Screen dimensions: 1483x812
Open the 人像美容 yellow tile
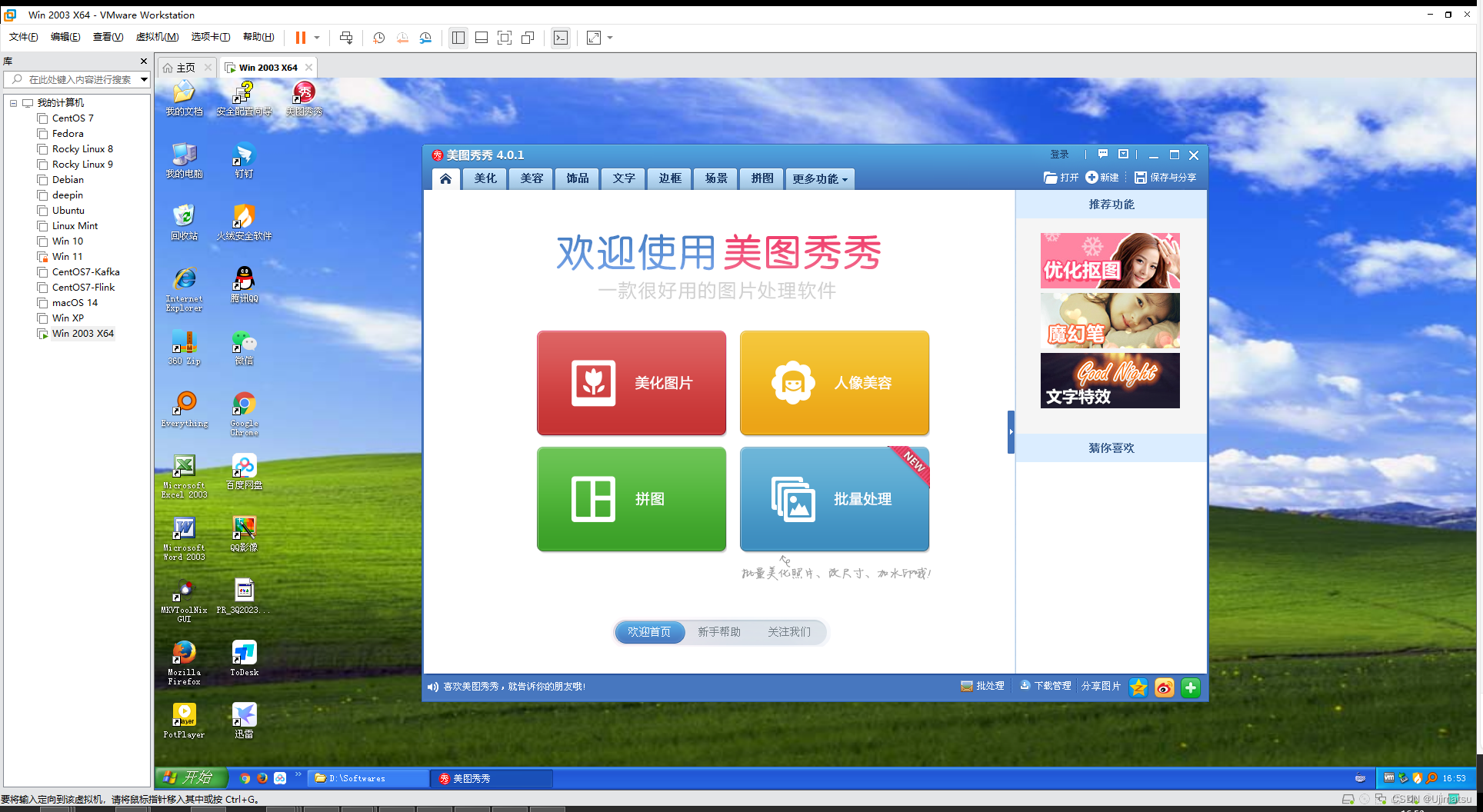pyautogui.click(x=835, y=383)
